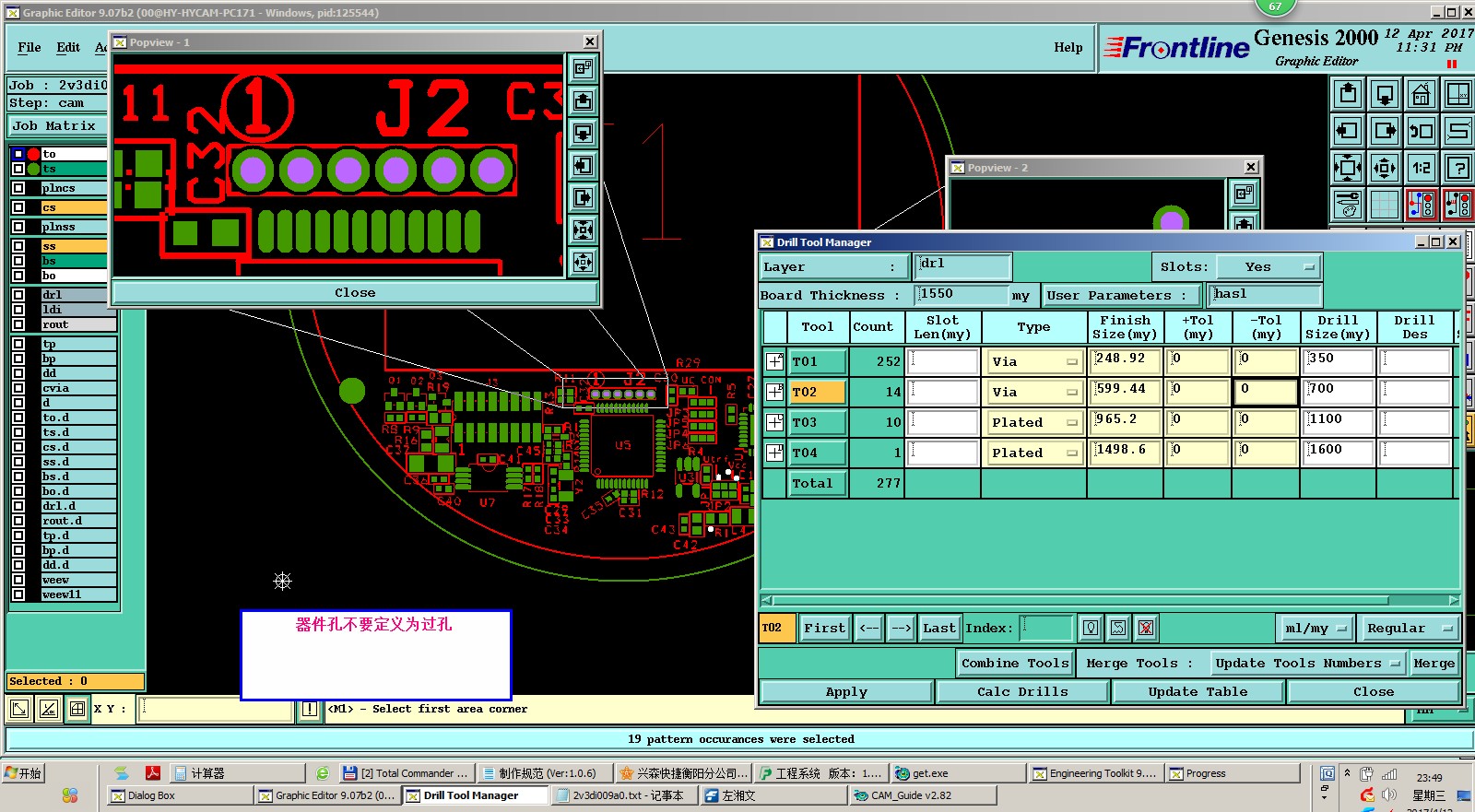
Task: Open the Regular mode dropdown
Action: pyautogui.click(x=1409, y=628)
